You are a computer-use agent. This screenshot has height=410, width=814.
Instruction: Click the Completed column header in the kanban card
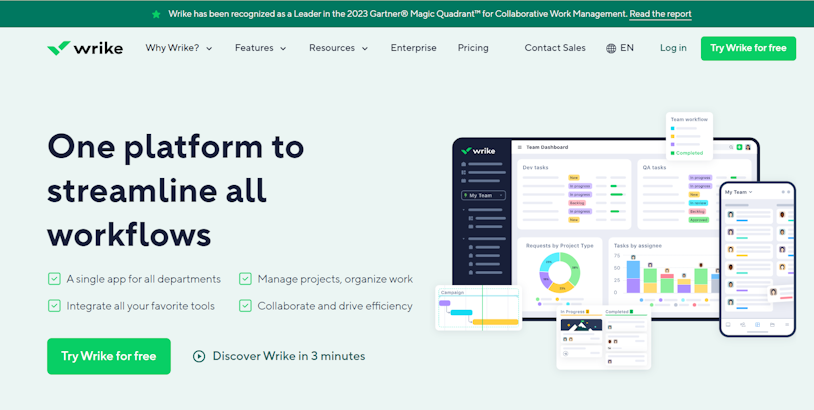[x=617, y=311]
